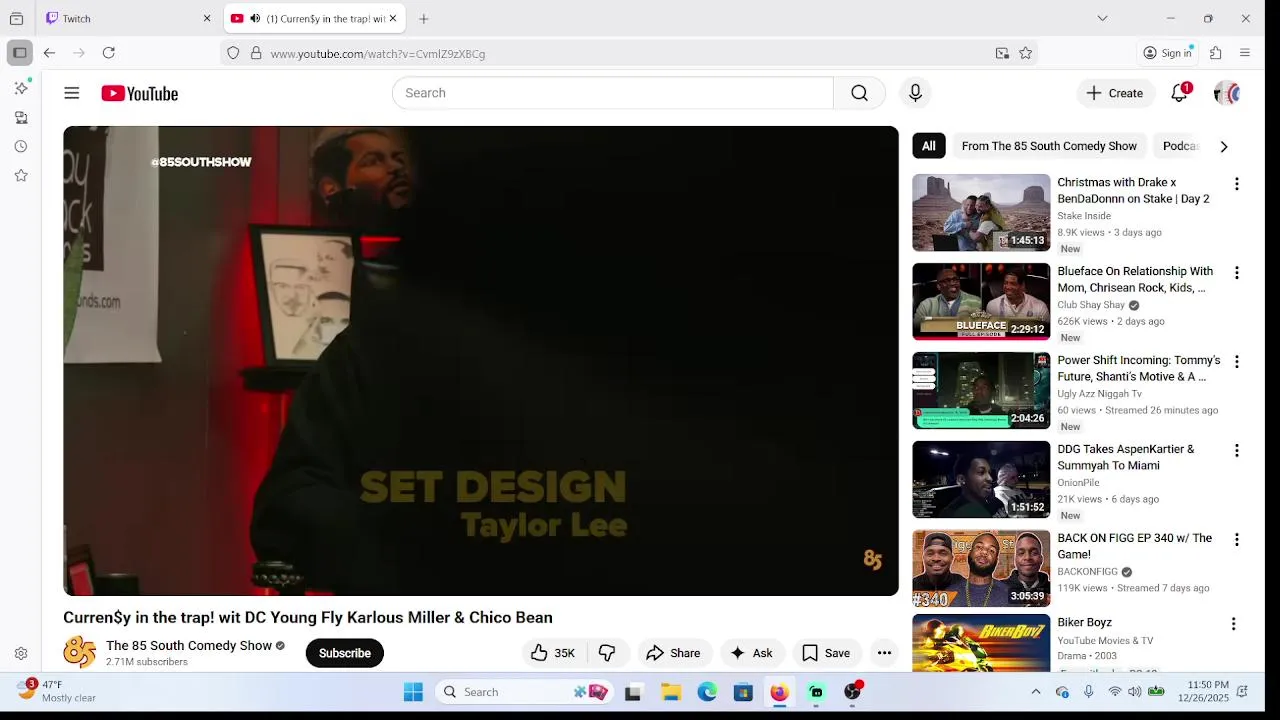Open BACK ON FIGG EP 340 thumbnail
Image resolution: width=1280 pixels, height=720 pixels.
point(981,569)
